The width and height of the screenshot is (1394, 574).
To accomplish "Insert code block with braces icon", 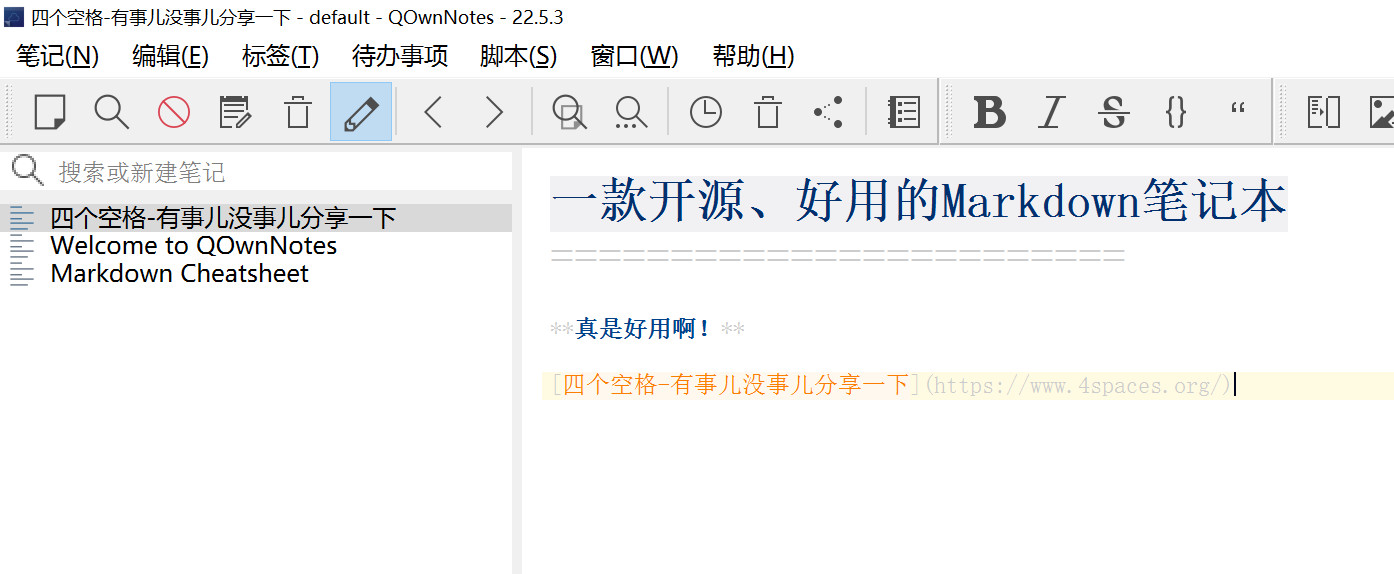I will (1176, 112).
